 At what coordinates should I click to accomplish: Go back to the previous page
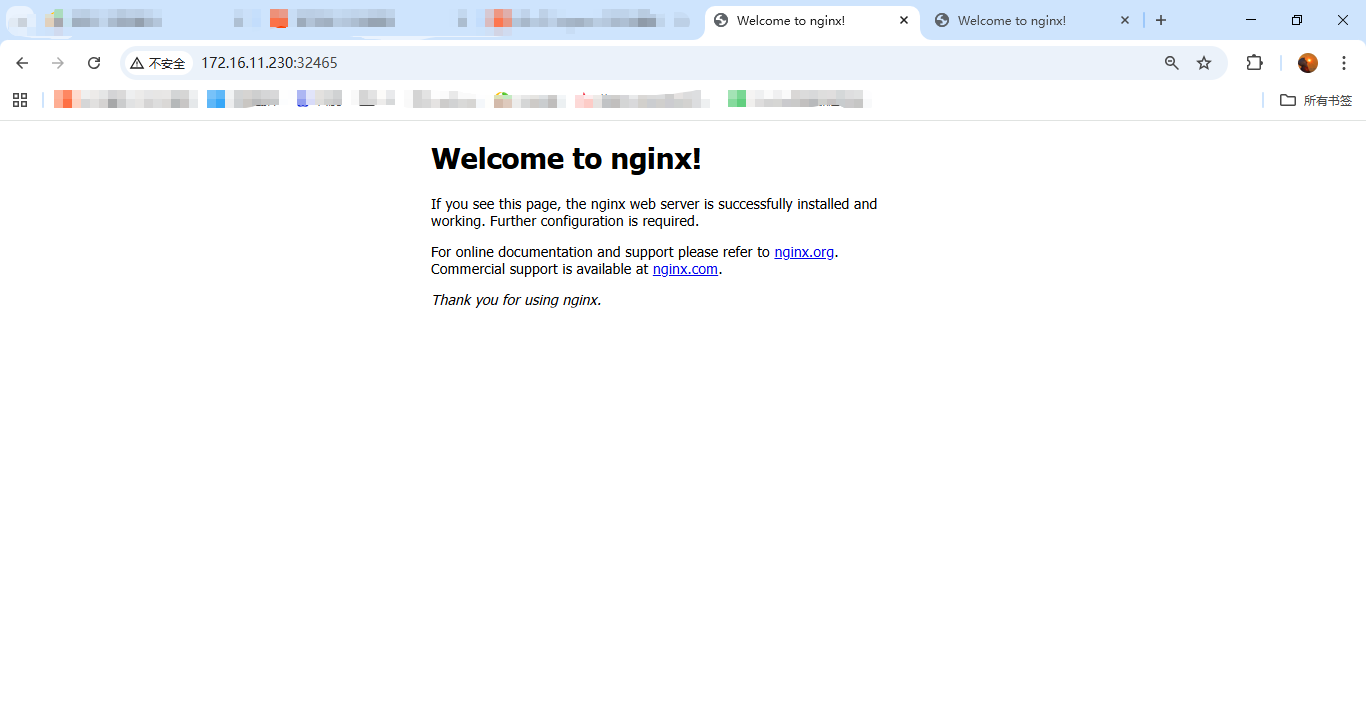click(x=22, y=63)
